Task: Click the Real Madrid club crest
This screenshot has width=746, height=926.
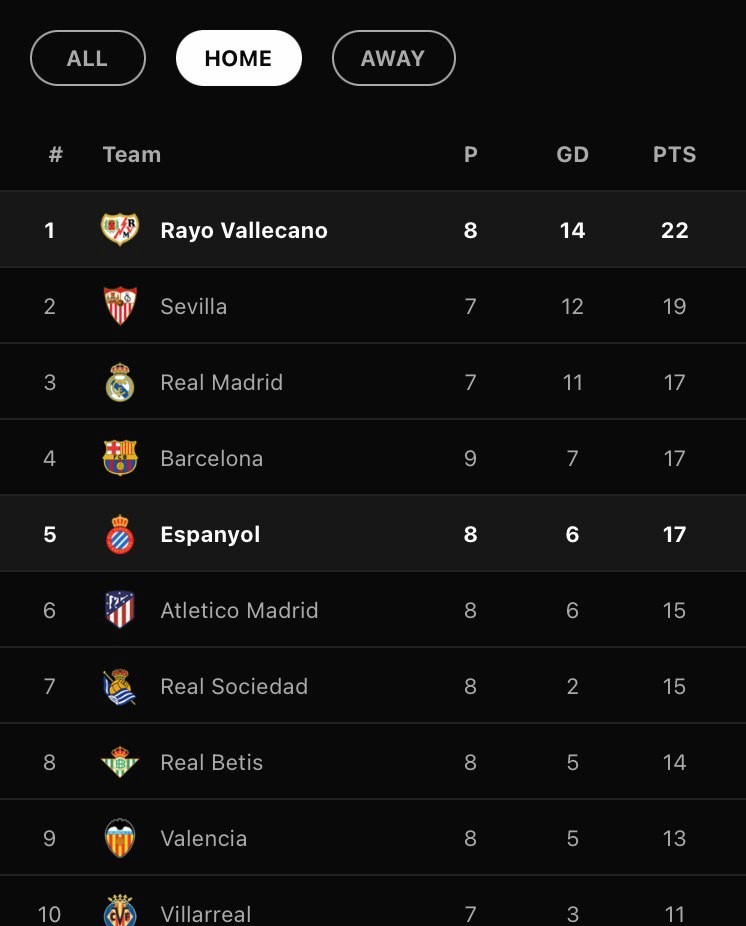Action: point(120,382)
